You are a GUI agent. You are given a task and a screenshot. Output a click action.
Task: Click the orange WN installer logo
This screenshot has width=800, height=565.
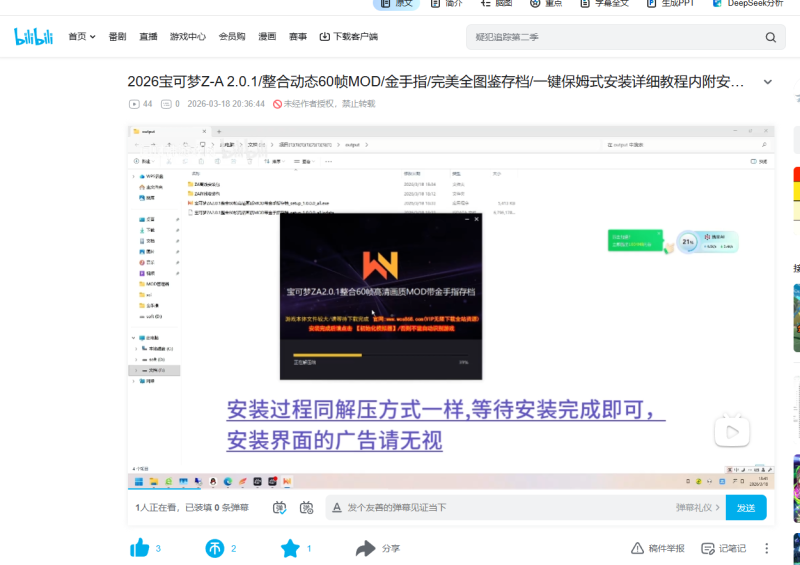[380, 265]
